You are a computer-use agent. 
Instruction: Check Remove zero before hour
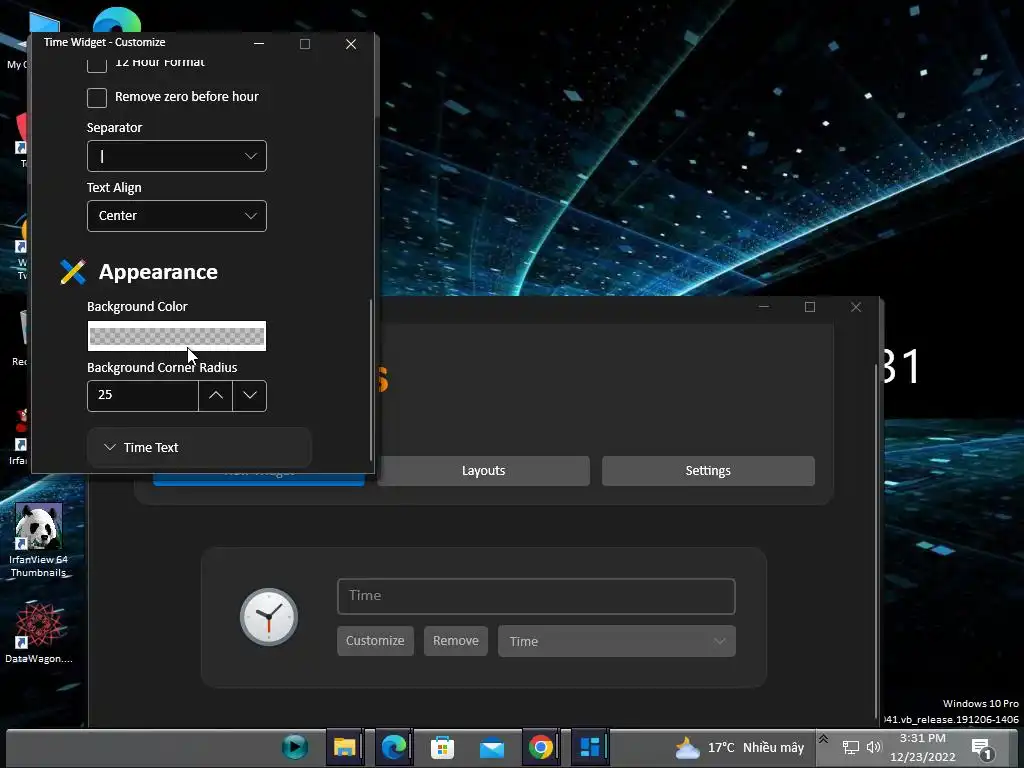click(x=97, y=97)
